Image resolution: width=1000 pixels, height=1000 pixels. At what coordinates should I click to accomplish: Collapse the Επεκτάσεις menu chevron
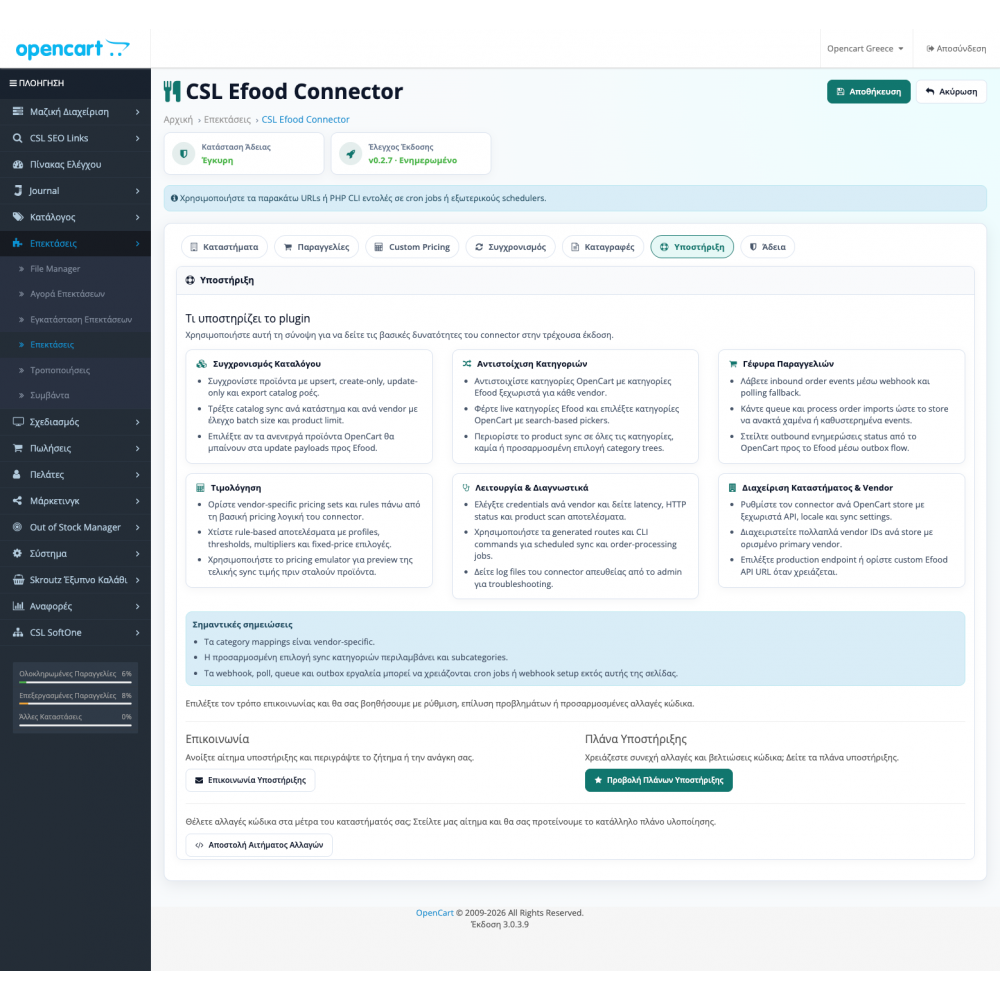click(138, 244)
